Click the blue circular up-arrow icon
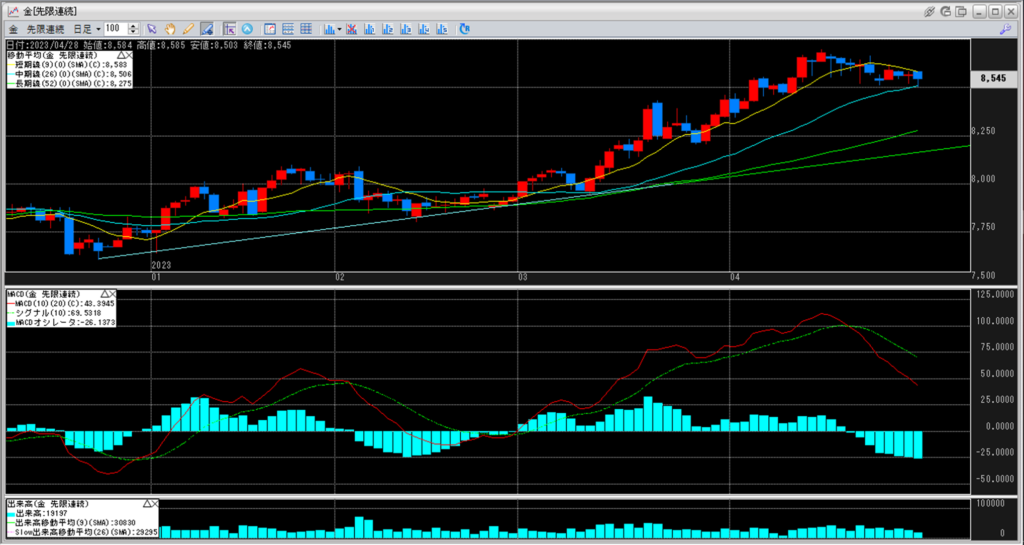The height and width of the screenshot is (545, 1024). click(x=247, y=29)
